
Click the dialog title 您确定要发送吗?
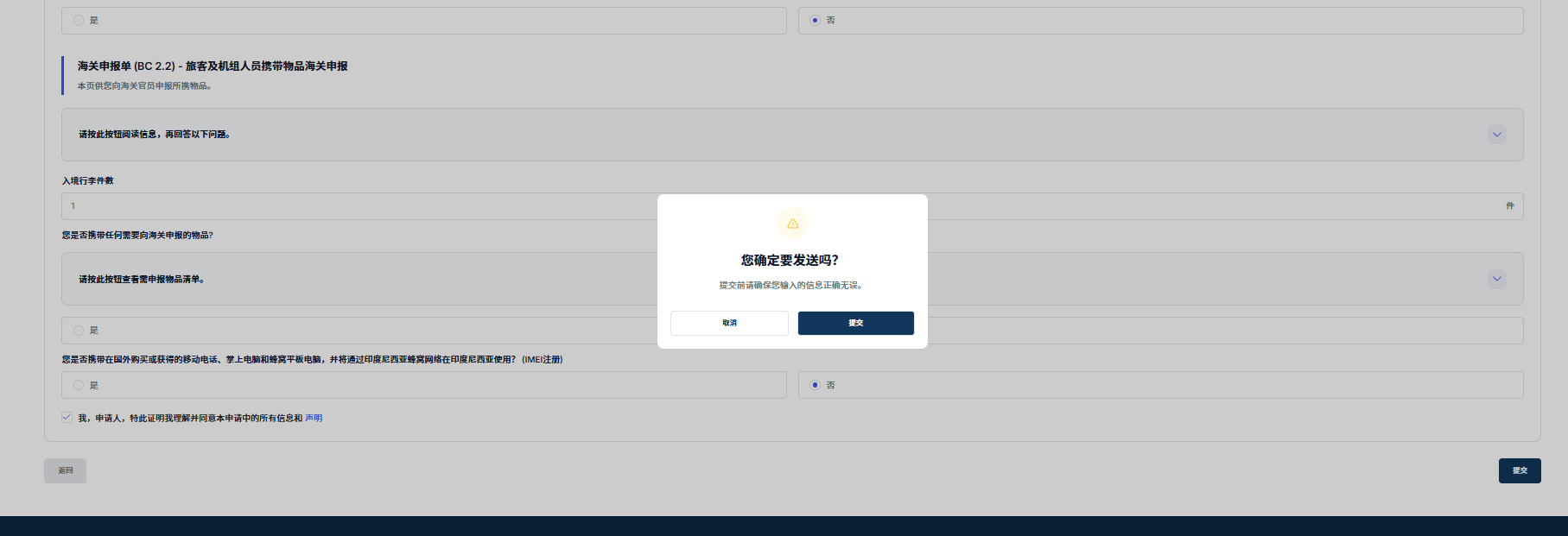[x=790, y=260]
